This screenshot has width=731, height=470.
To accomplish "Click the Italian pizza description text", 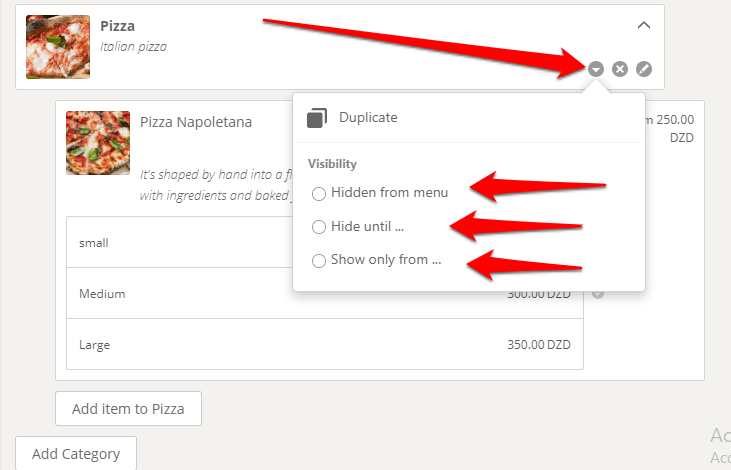I will tap(133, 46).
